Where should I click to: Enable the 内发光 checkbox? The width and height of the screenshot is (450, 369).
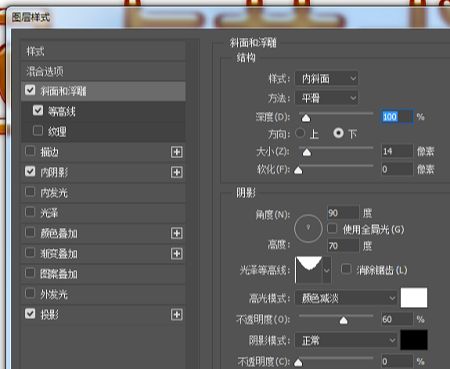tap(30, 192)
